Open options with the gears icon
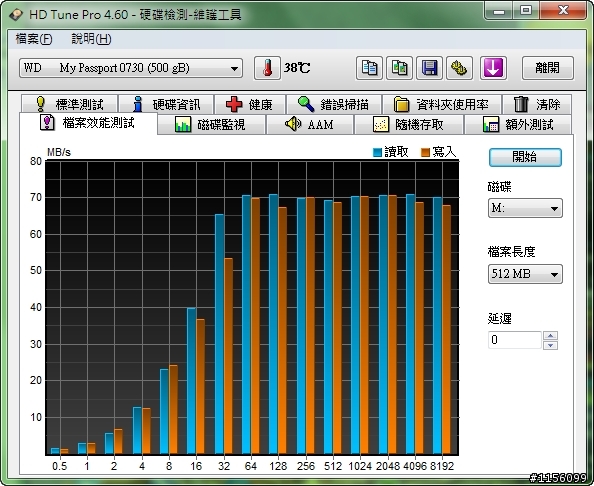Image resolution: width=594 pixels, height=486 pixels. pyautogui.click(x=459, y=68)
